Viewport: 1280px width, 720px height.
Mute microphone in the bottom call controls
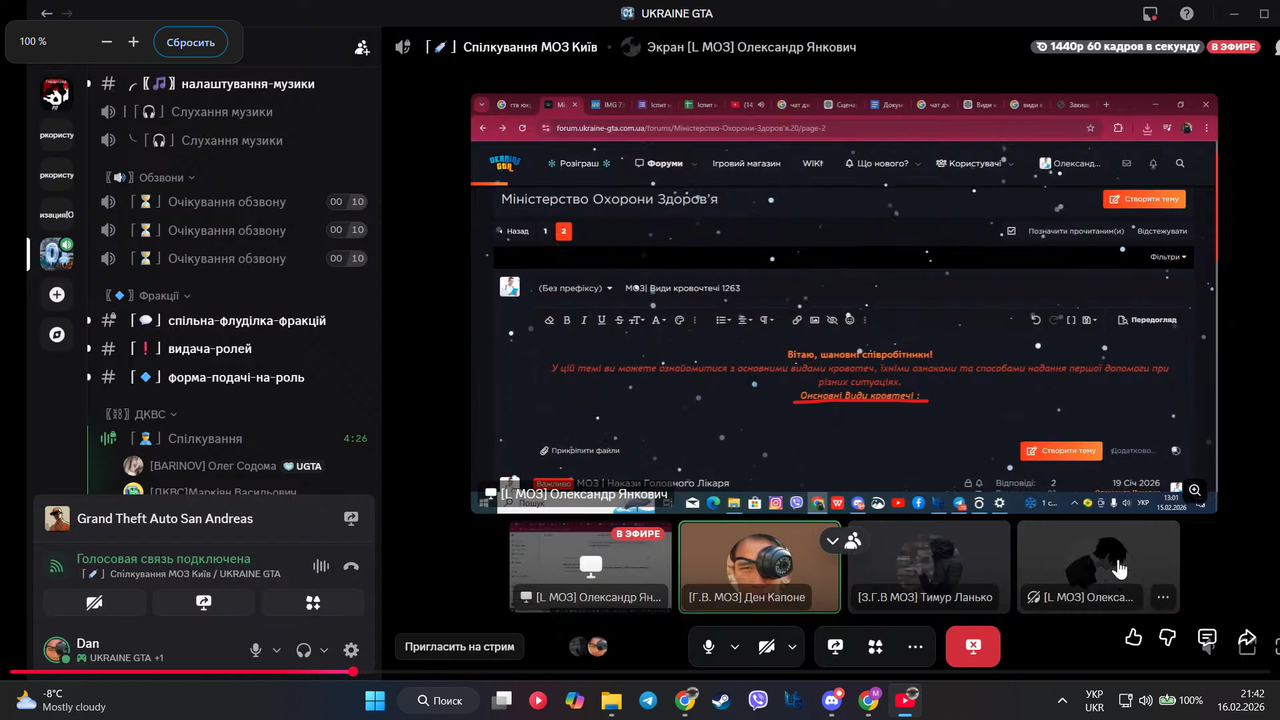tap(709, 647)
